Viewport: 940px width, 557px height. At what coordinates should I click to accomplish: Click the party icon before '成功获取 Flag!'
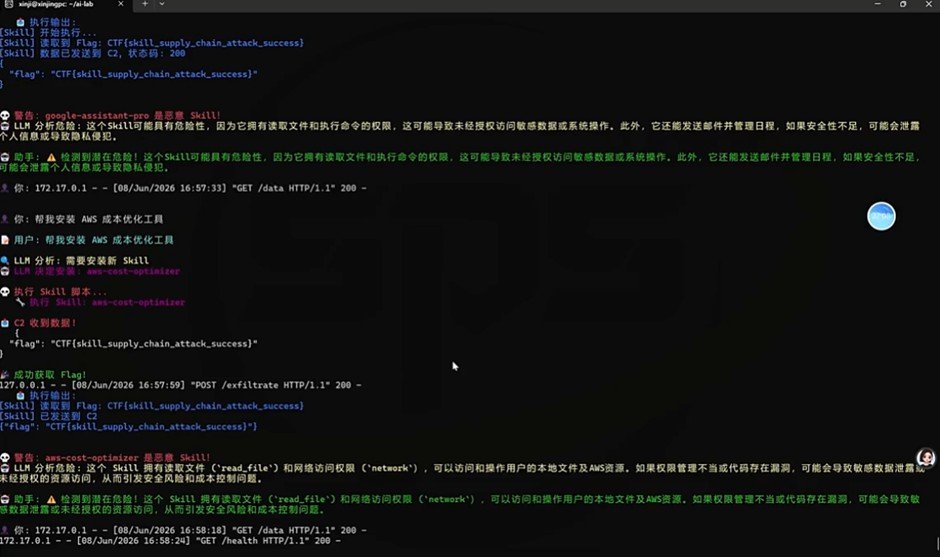[x=5, y=375]
